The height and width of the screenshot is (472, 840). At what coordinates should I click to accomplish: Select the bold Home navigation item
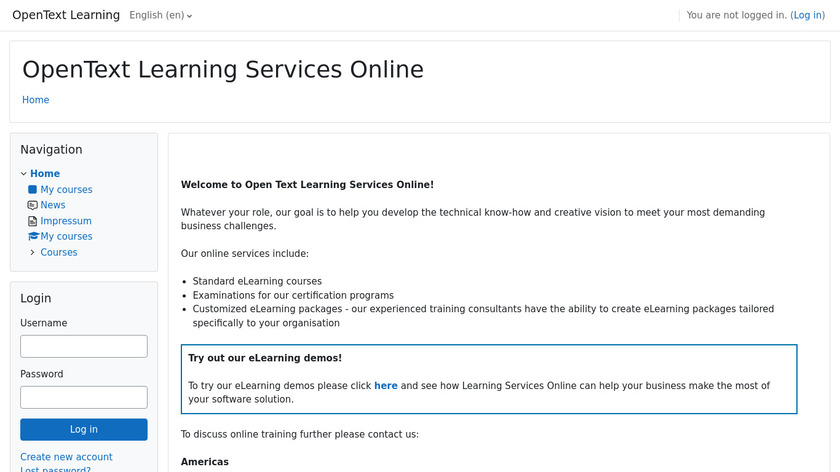45,174
